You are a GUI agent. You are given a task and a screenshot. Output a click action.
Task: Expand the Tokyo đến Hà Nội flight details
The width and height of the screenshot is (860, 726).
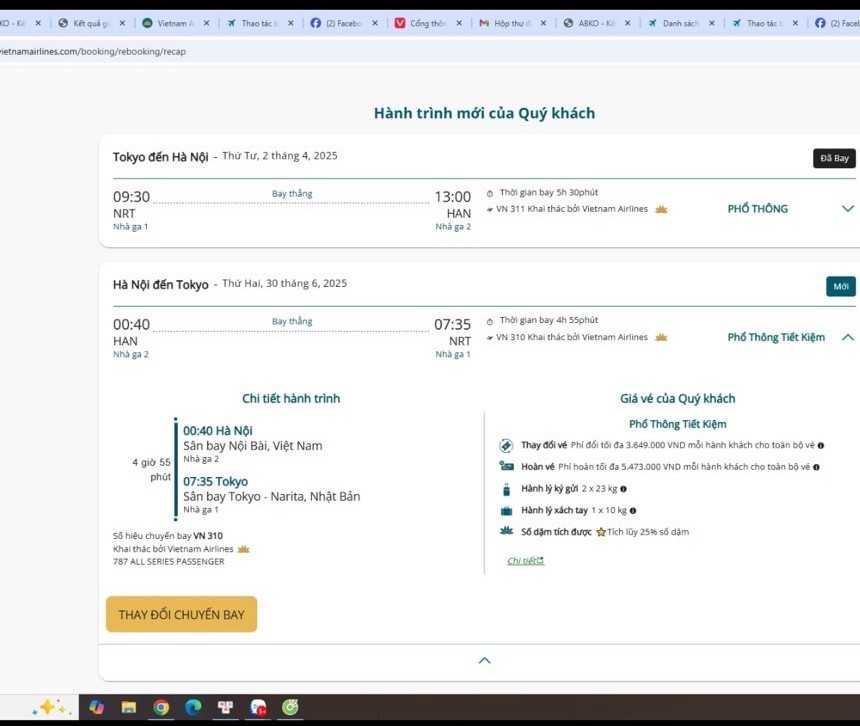point(847,209)
